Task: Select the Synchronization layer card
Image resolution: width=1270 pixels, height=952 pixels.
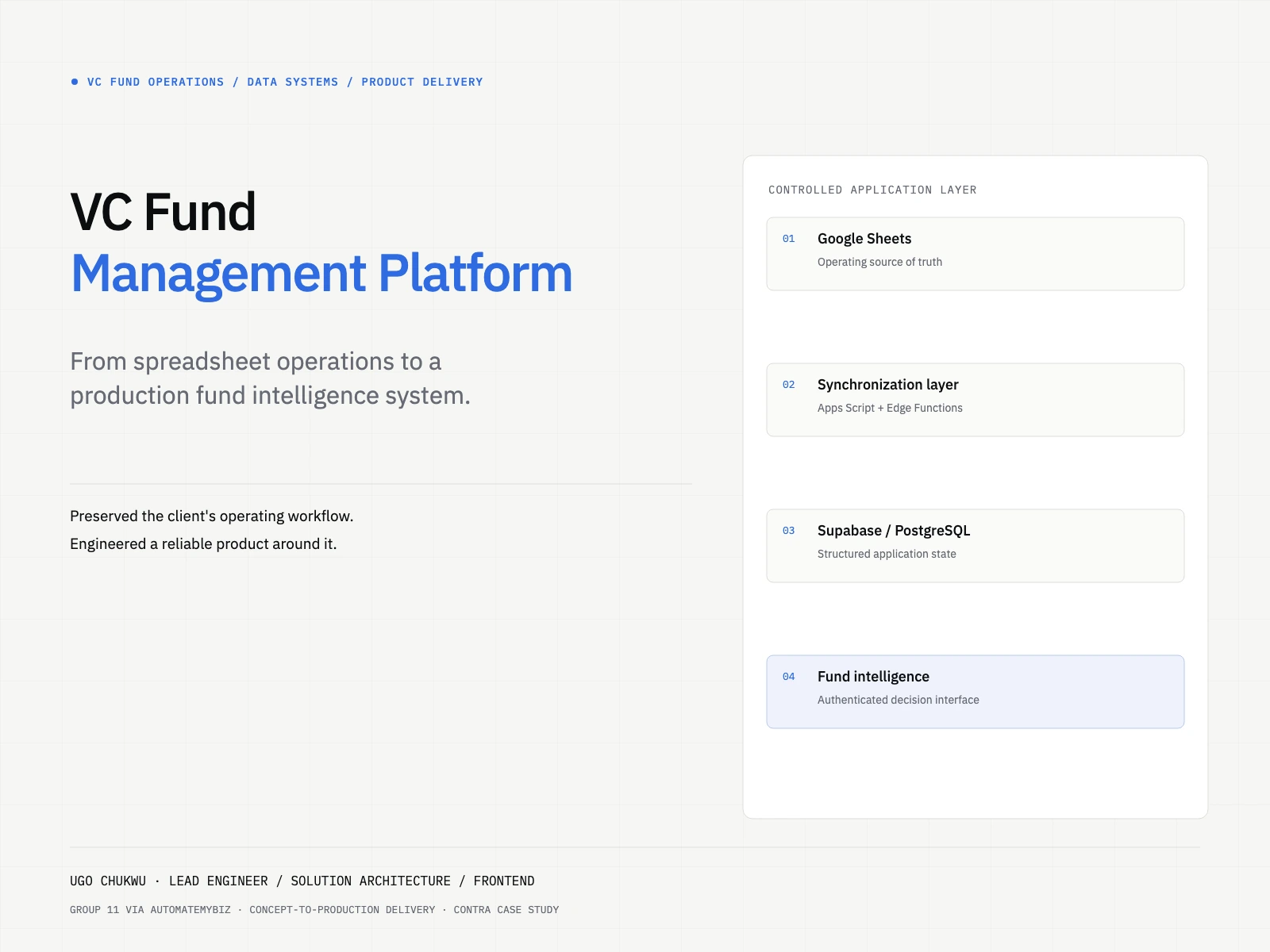Action: tap(975, 400)
